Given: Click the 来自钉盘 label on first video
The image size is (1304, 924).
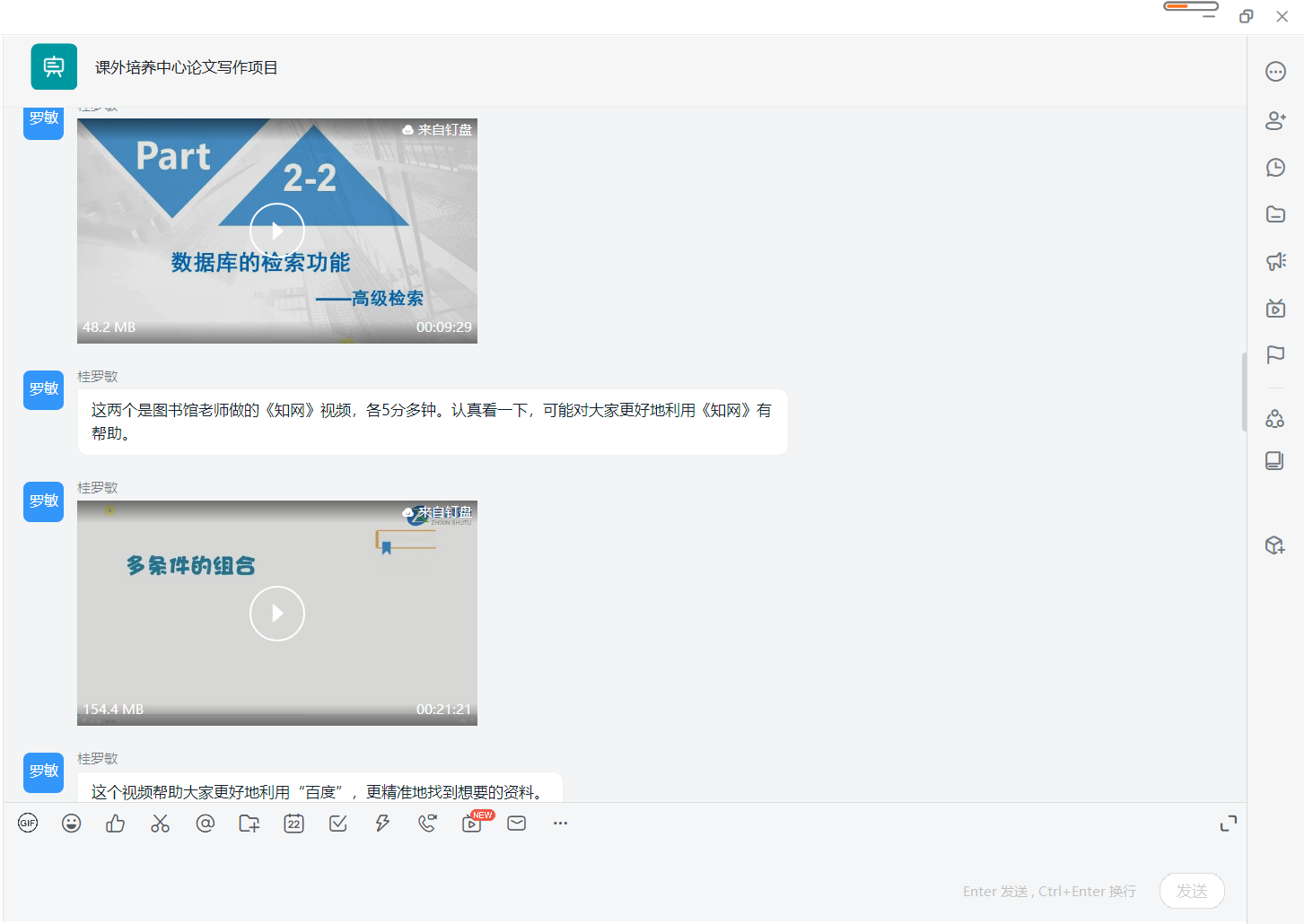Looking at the screenshot, I should pos(437,130).
